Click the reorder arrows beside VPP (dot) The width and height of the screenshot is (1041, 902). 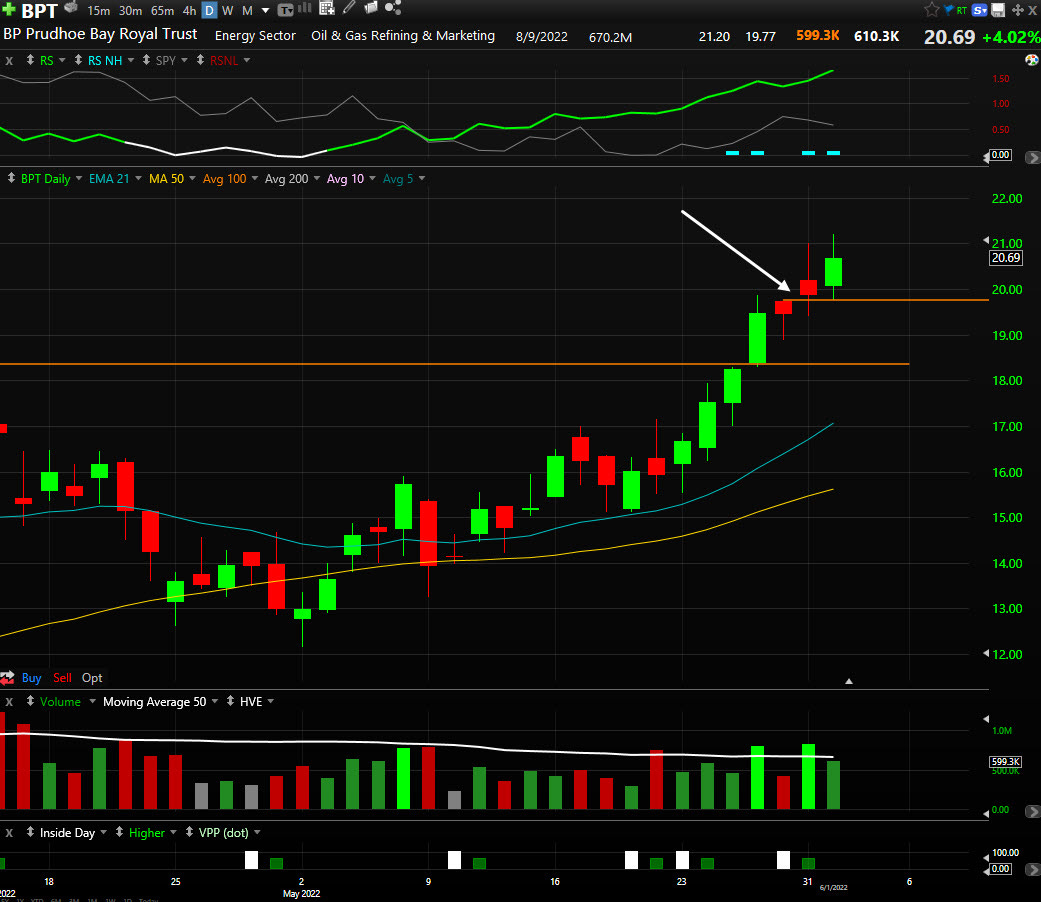(x=189, y=832)
